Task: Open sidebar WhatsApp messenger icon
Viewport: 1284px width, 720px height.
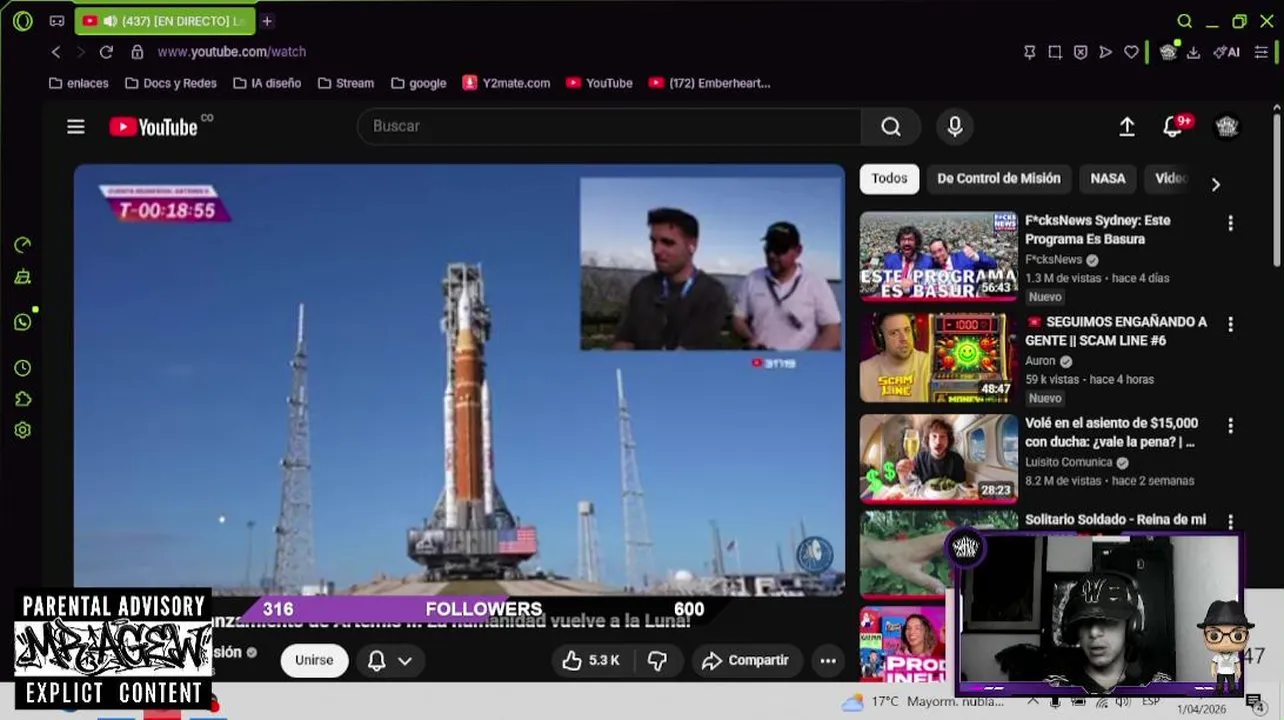Action: [23, 322]
